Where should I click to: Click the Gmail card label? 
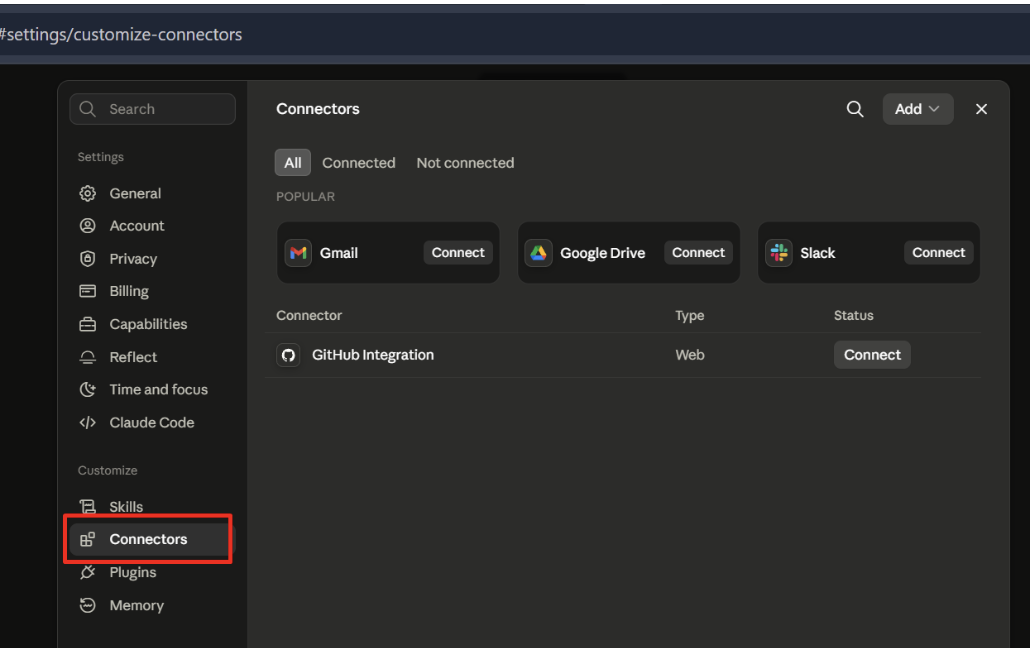pyautogui.click(x=339, y=253)
